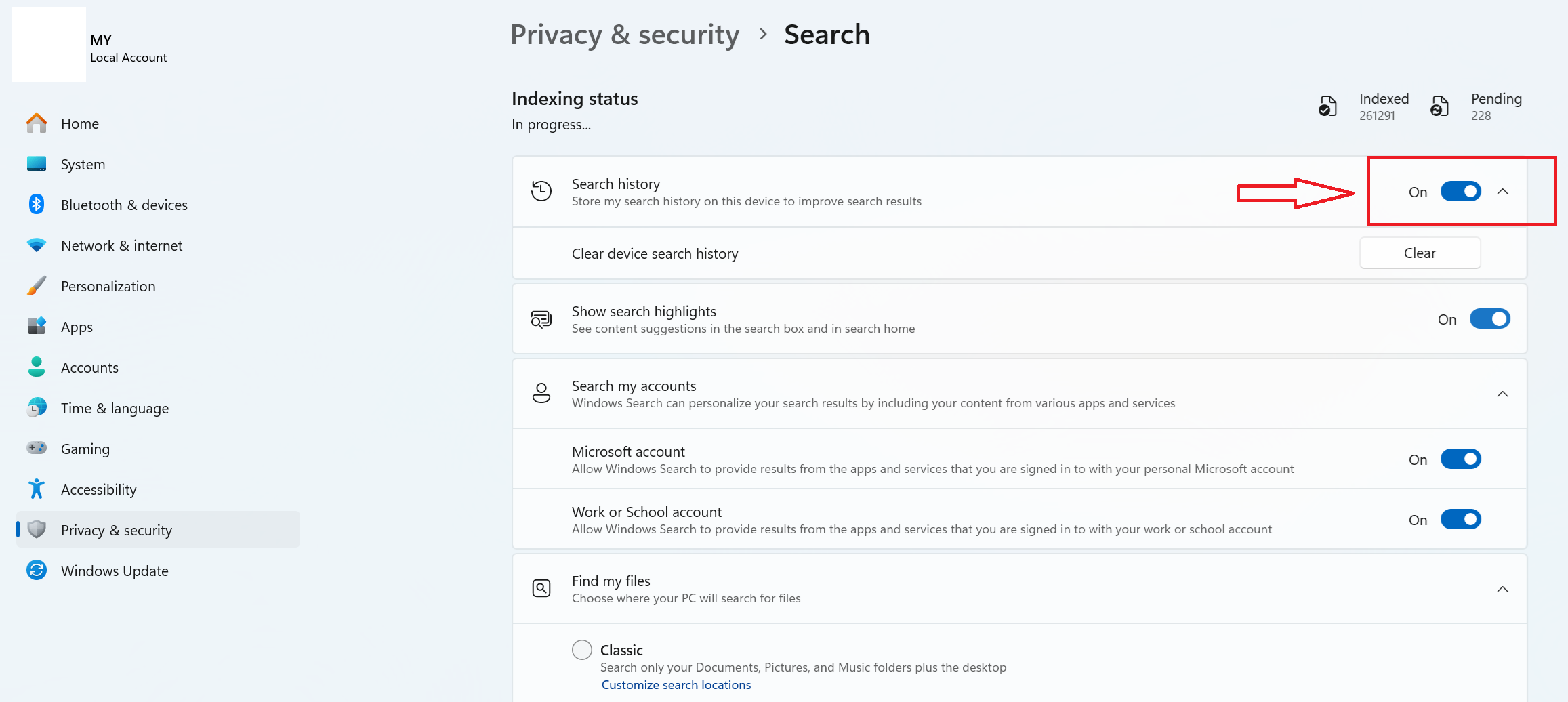The width and height of the screenshot is (1568, 702).
Task: Click the Home icon in sidebar
Action: 37,123
